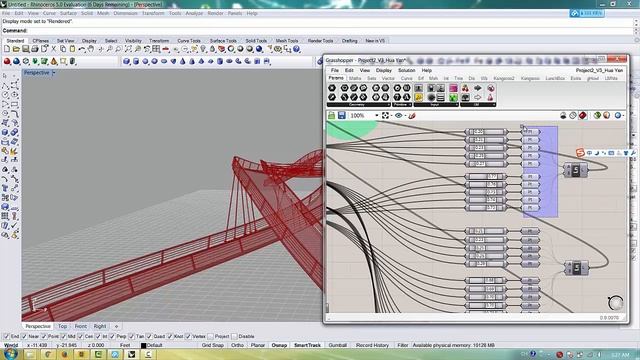Click the yellow panel component icon
The height and width of the screenshot is (360, 640).
coord(418,98)
